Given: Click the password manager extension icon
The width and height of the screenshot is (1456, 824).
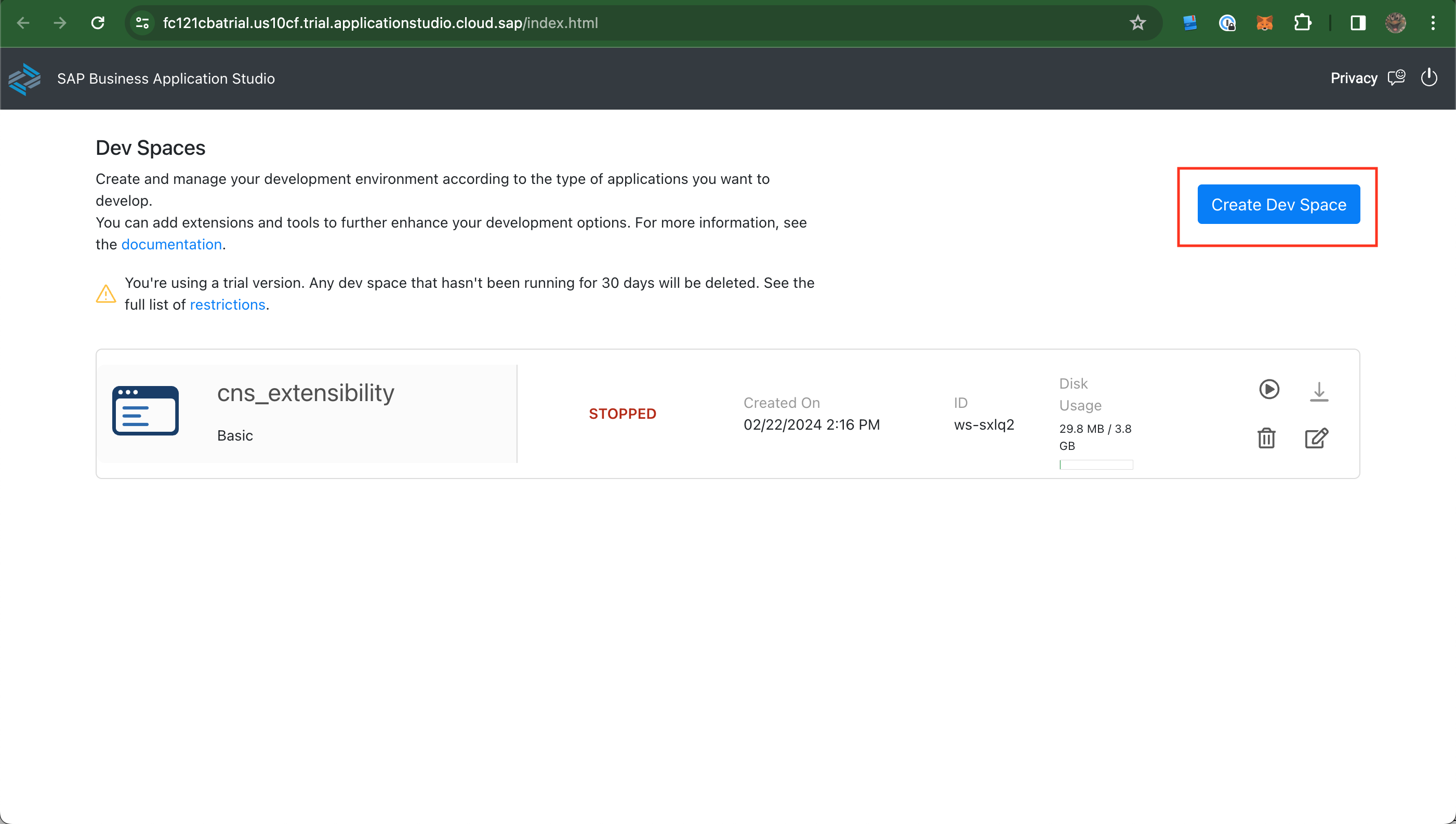Looking at the screenshot, I should (1226, 23).
